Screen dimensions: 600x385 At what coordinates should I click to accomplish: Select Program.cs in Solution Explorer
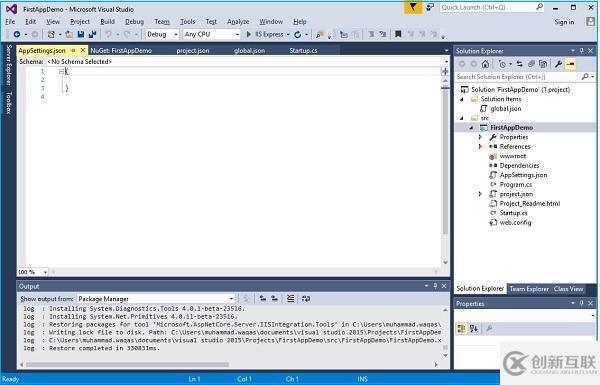[515, 184]
